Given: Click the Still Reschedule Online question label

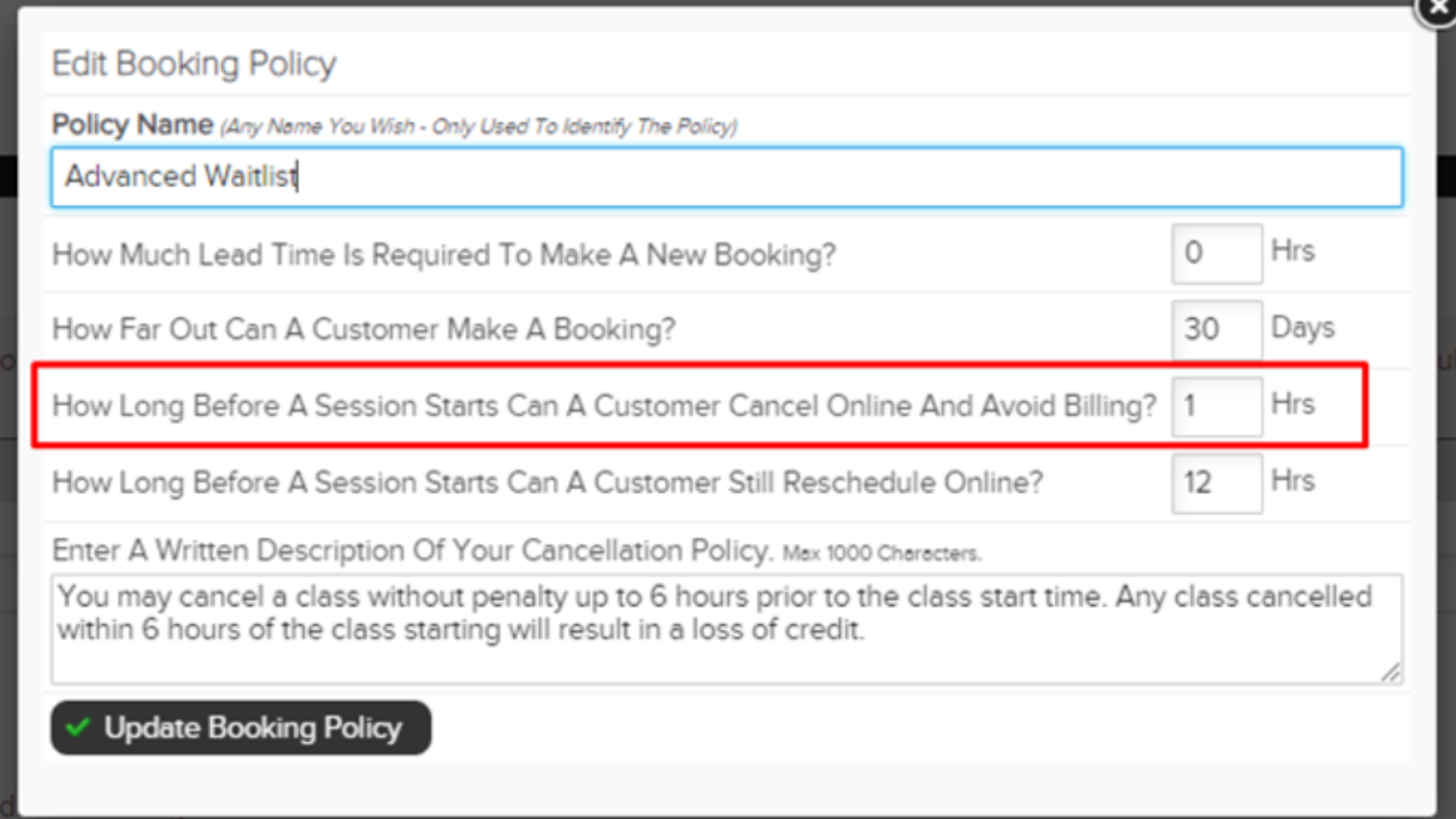Looking at the screenshot, I should (547, 482).
